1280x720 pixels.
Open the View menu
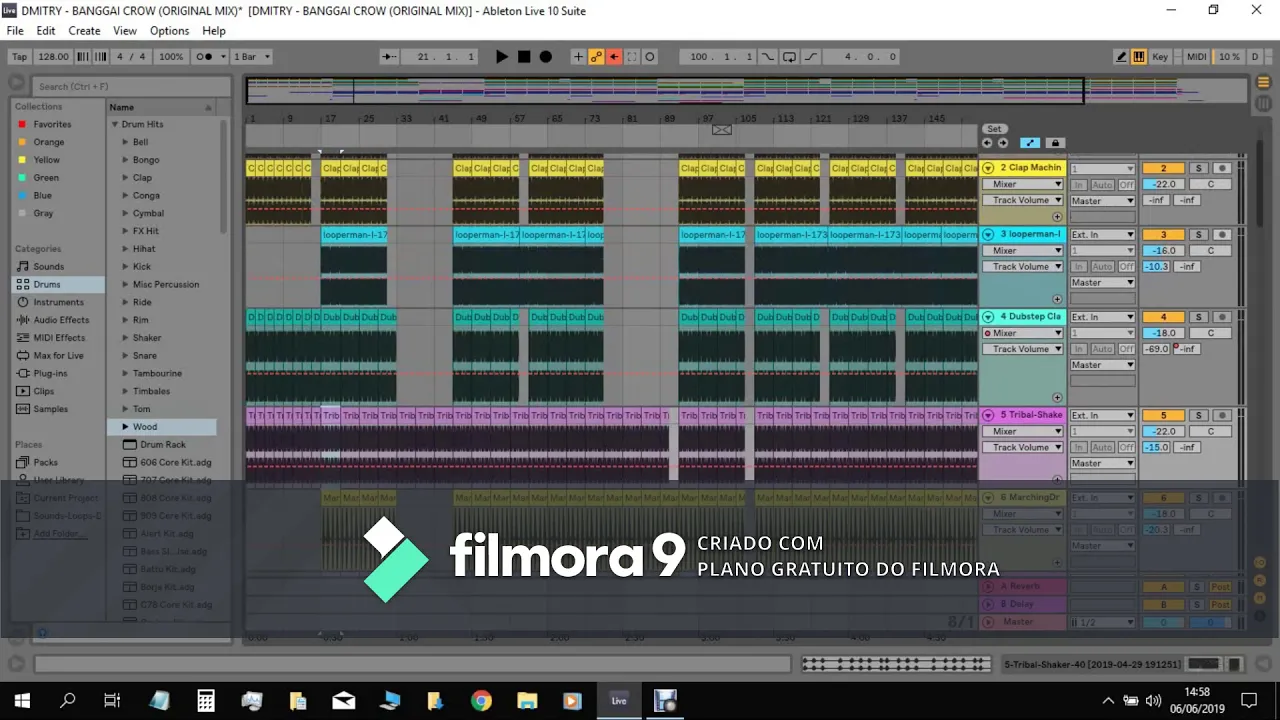125,31
